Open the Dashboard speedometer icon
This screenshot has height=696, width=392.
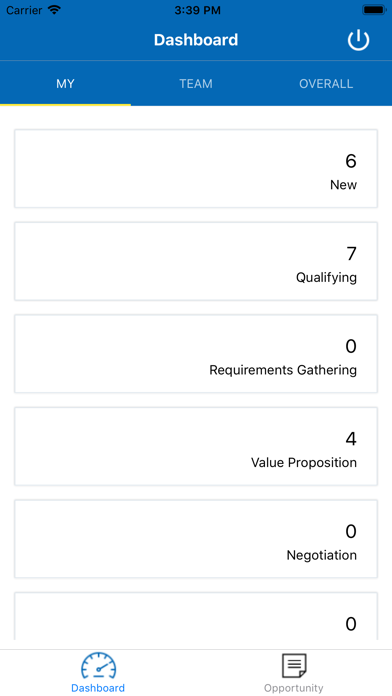pos(98,665)
